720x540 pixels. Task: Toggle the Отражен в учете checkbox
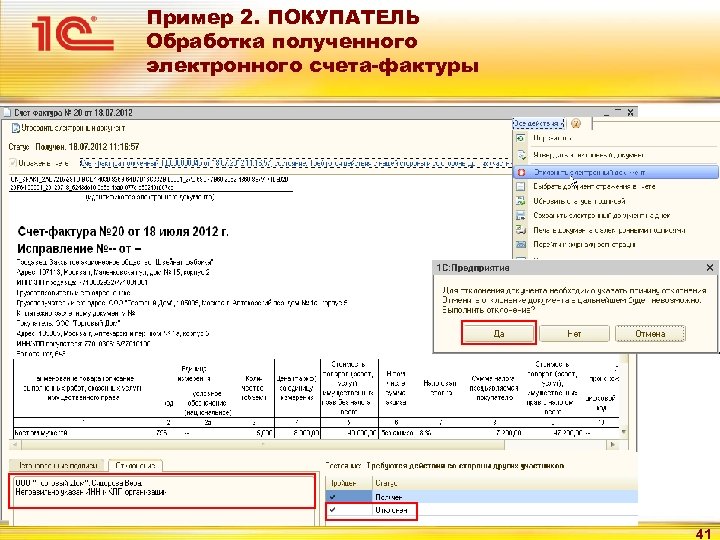tap(13, 163)
